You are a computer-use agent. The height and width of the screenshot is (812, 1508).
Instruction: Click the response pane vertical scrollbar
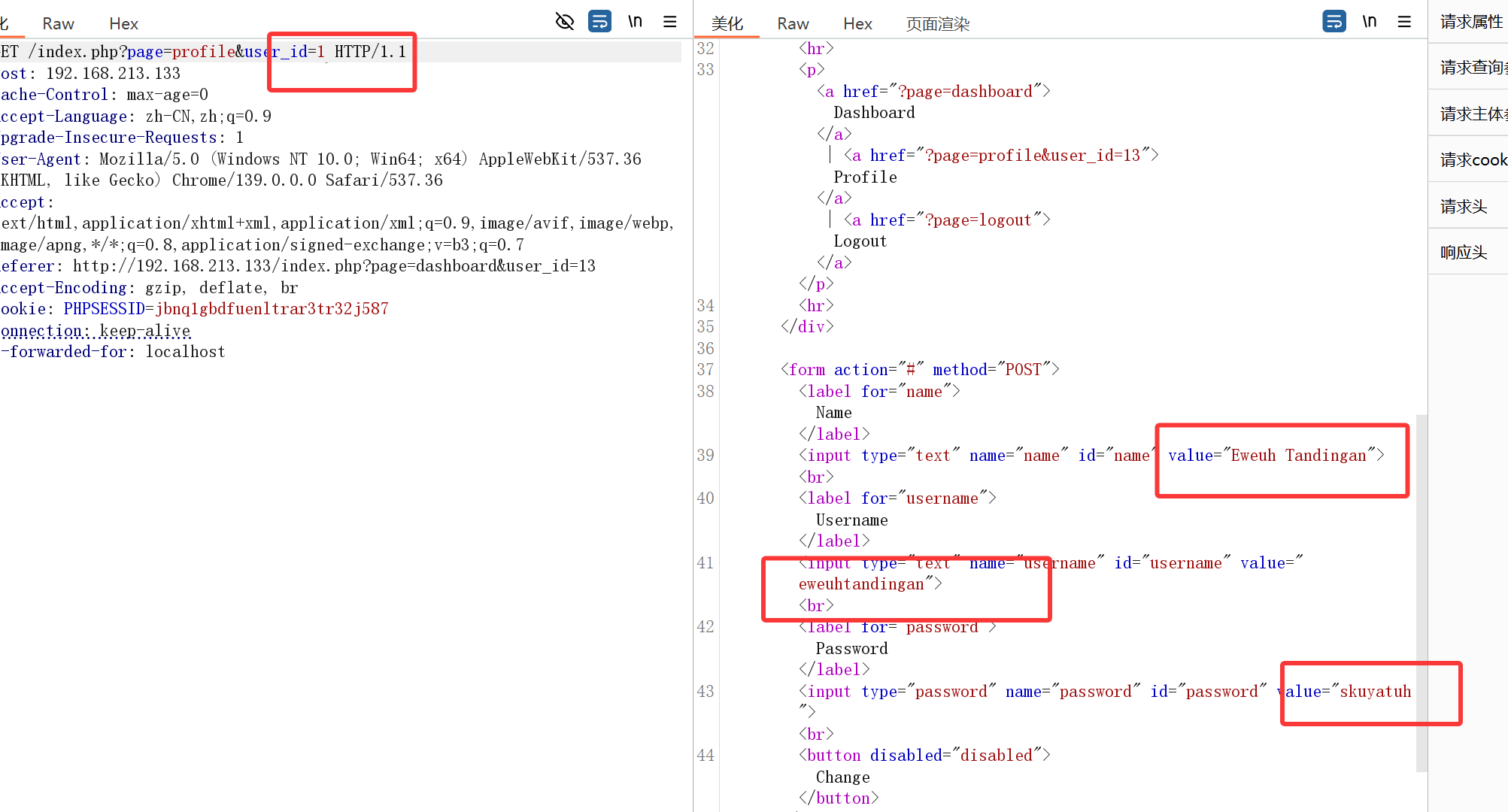tap(1421, 592)
